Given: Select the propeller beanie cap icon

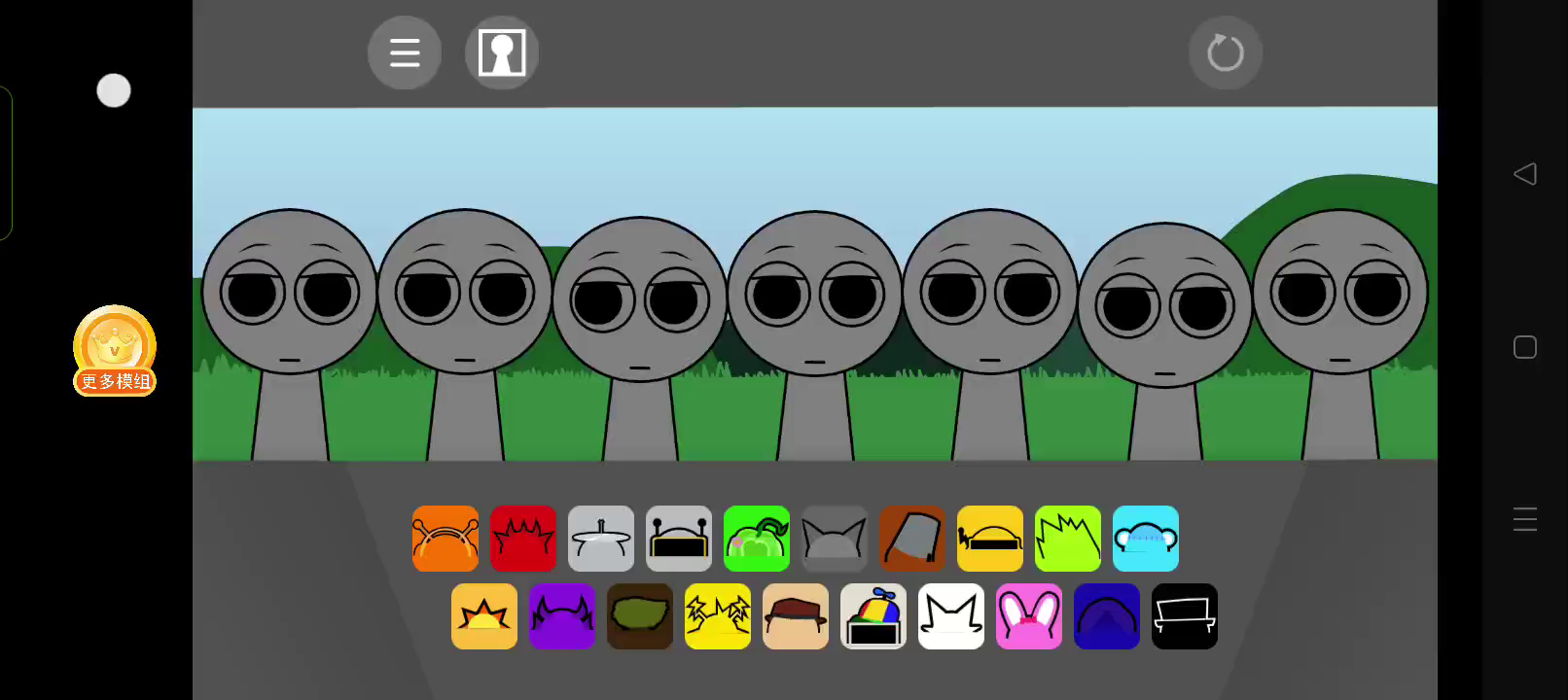Looking at the screenshot, I should click(x=873, y=616).
